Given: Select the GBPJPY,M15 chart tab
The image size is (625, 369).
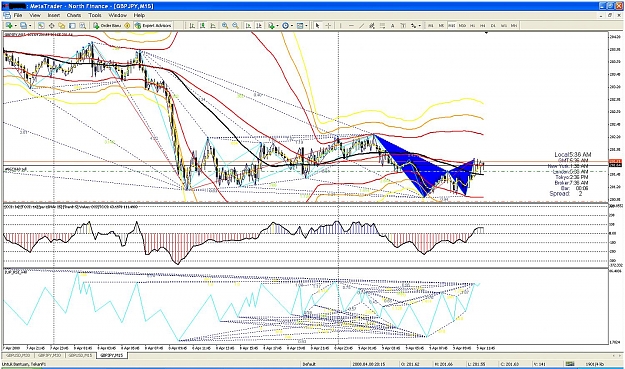Looking at the screenshot, I should 112,355.
